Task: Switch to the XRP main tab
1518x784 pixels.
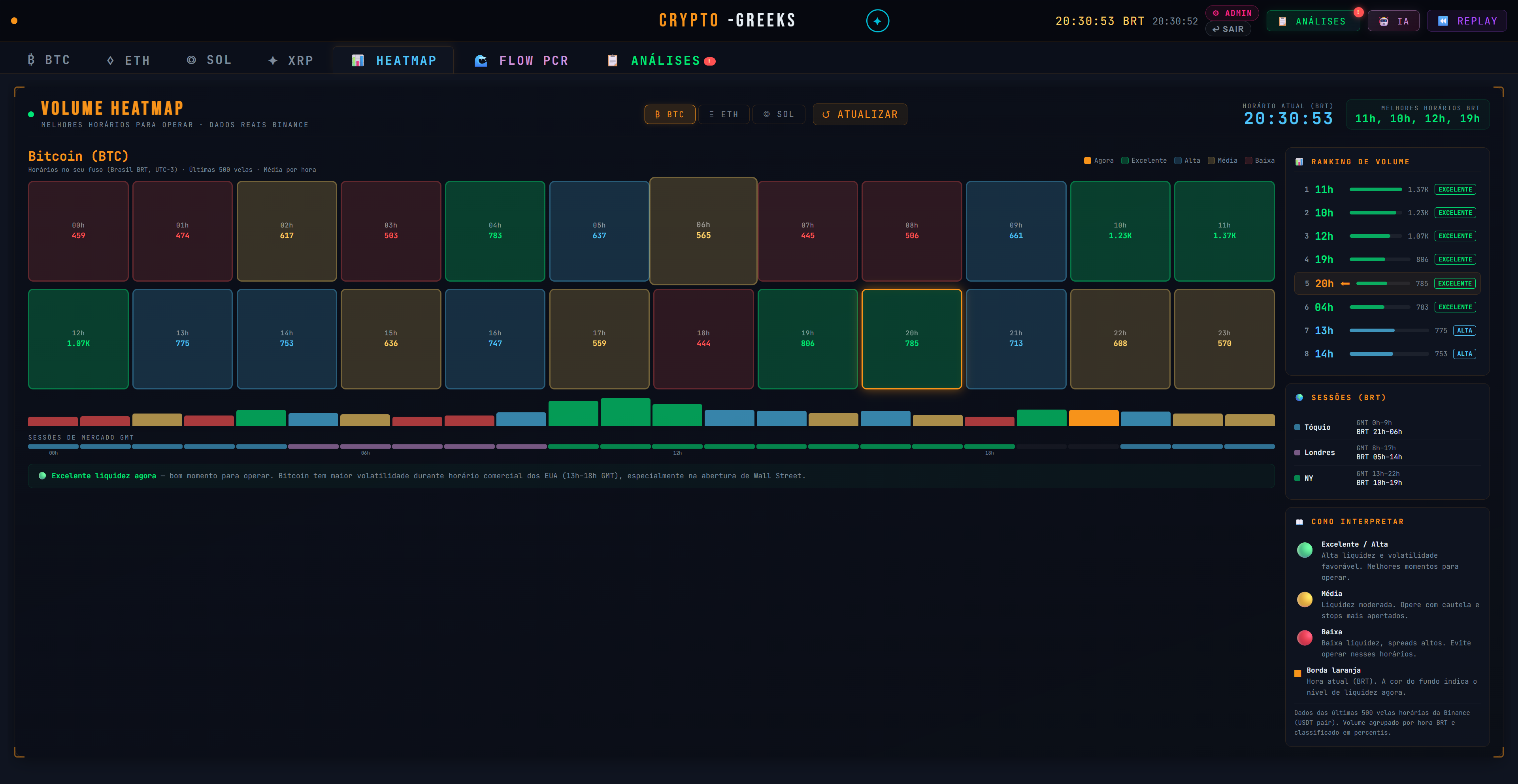Action: 290,60
